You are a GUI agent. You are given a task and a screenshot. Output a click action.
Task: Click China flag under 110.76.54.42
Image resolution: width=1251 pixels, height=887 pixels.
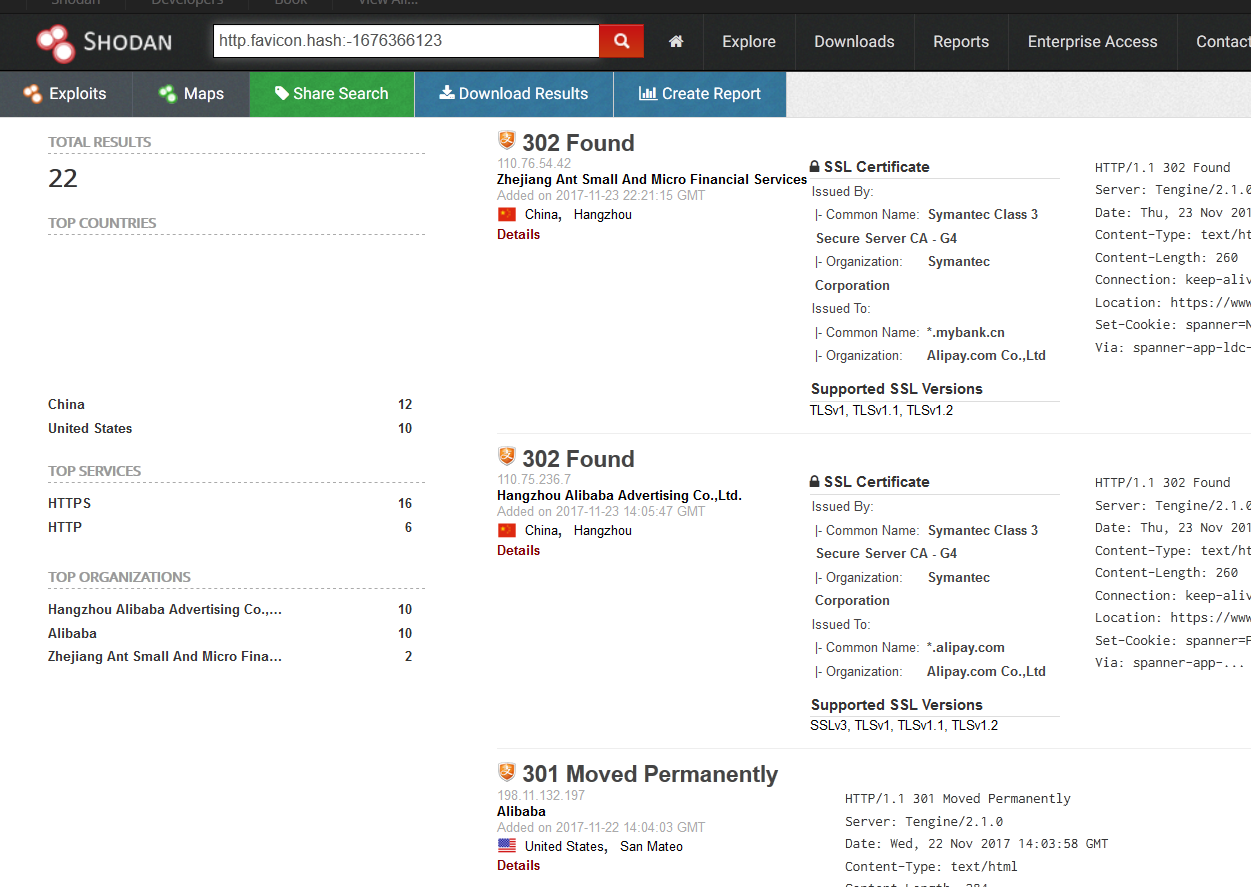[x=507, y=215]
